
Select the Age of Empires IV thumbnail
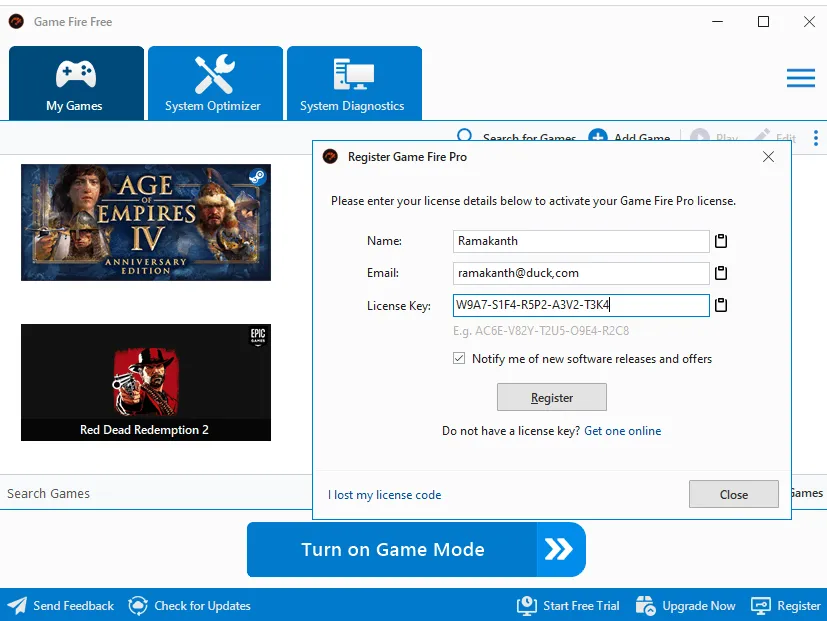[x=146, y=222]
